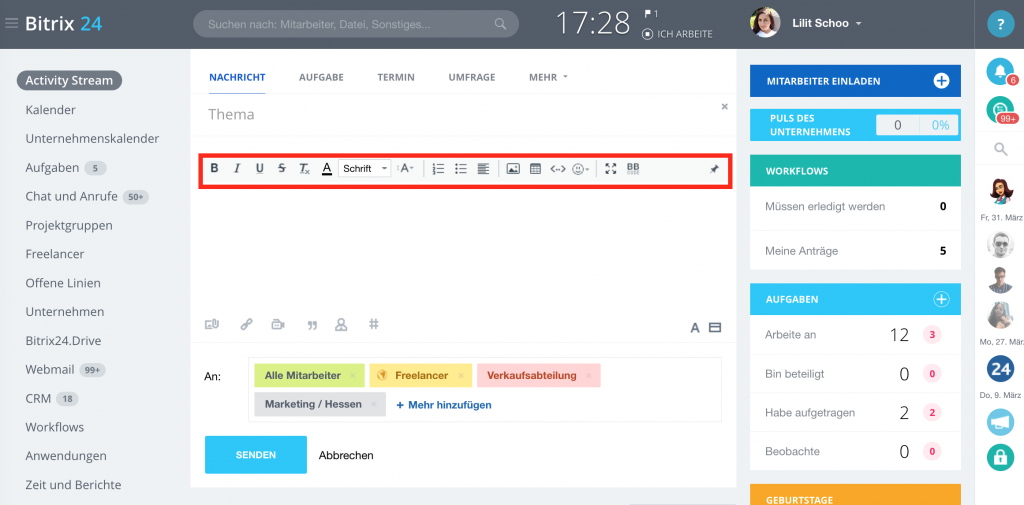The height and width of the screenshot is (505, 1024).
Task: Open Arbeite an tasks row
Action: point(856,335)
